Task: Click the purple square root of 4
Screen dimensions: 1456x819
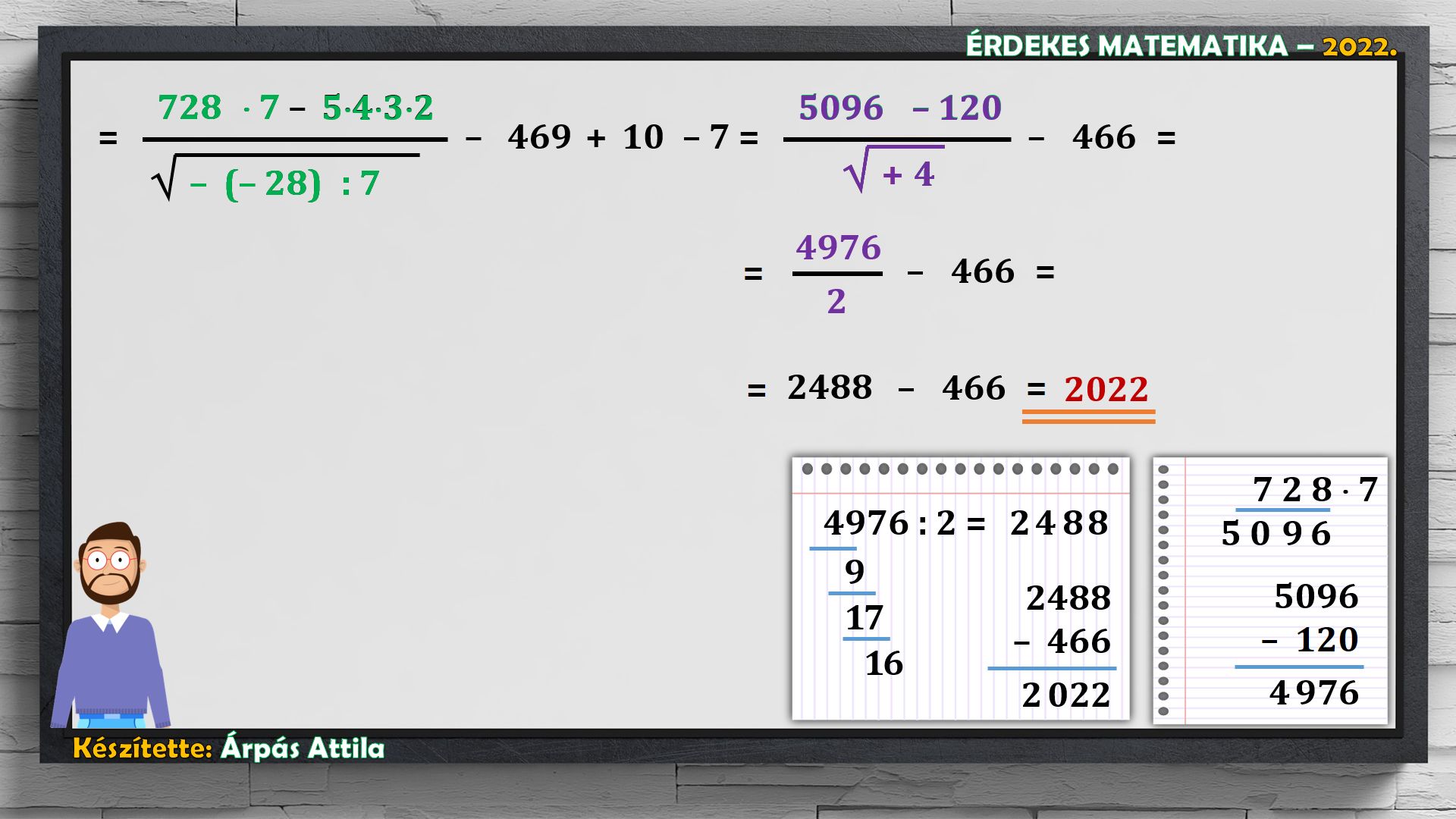Action: click(893, 171)
